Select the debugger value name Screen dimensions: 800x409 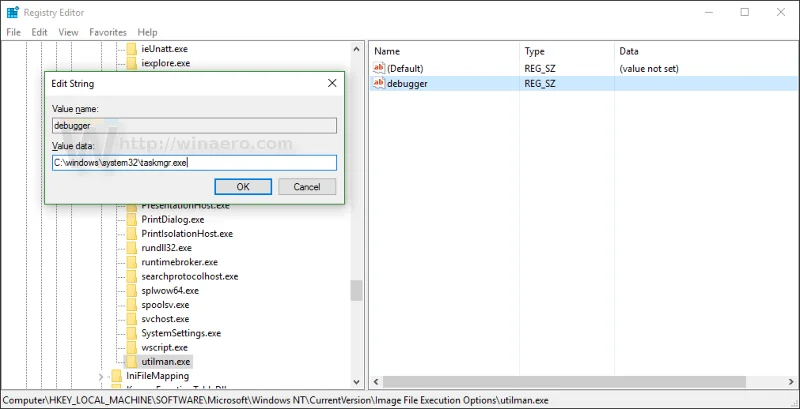[407, 84]
